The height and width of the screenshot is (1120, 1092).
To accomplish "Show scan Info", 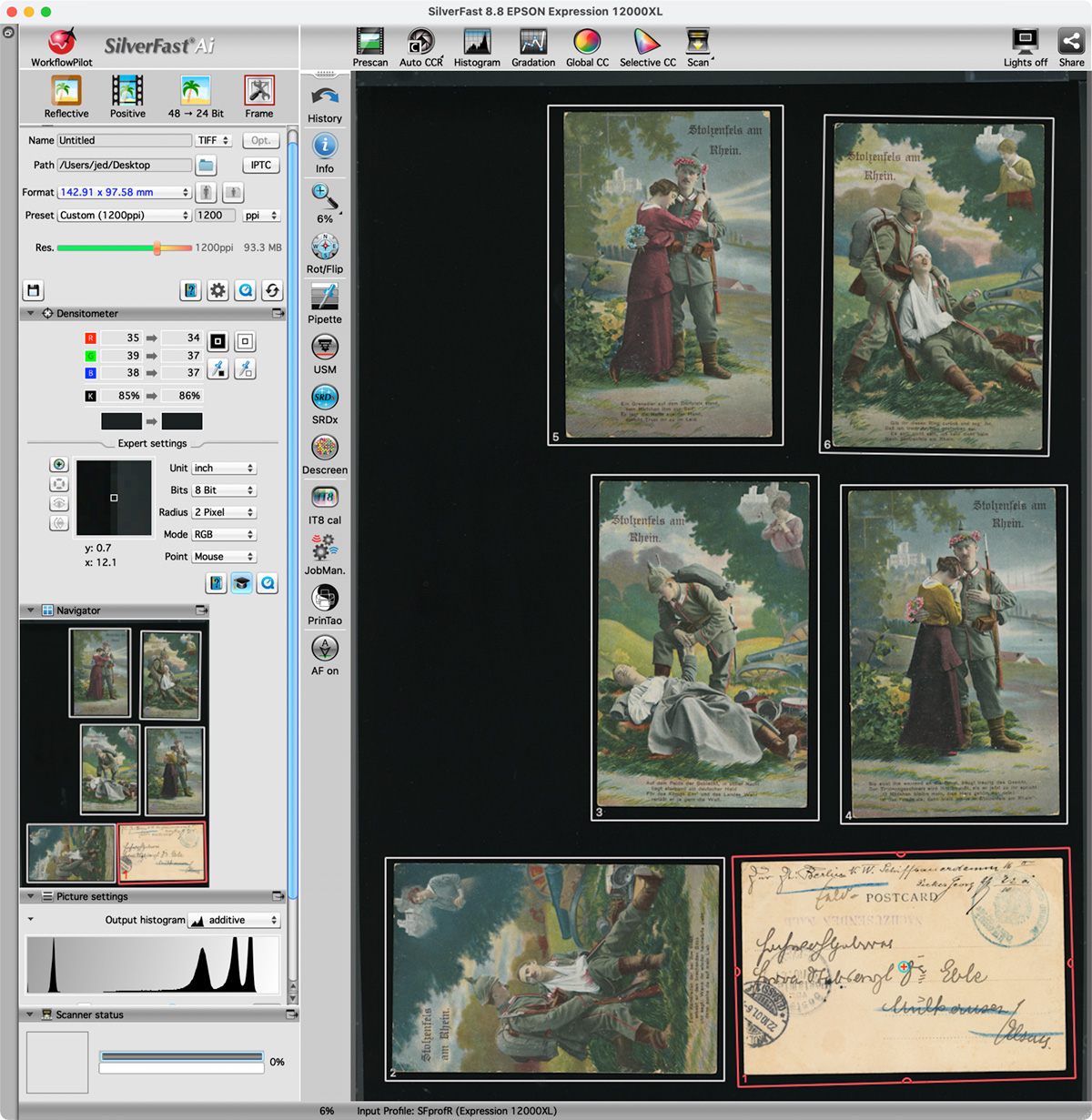I will pyautogui.click(x=325, y=153).
